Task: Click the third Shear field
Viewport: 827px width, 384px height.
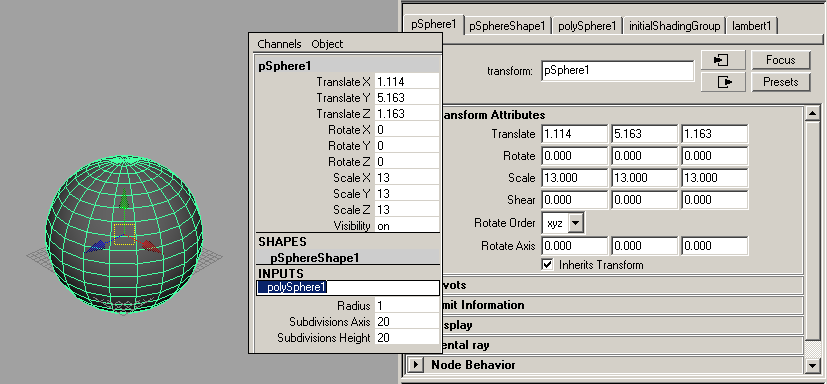Action: point(715,200)
